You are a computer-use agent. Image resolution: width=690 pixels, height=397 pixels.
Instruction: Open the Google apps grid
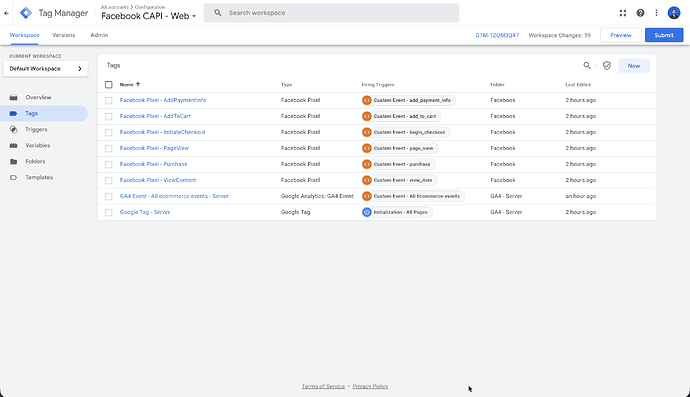tap(623, 13)
